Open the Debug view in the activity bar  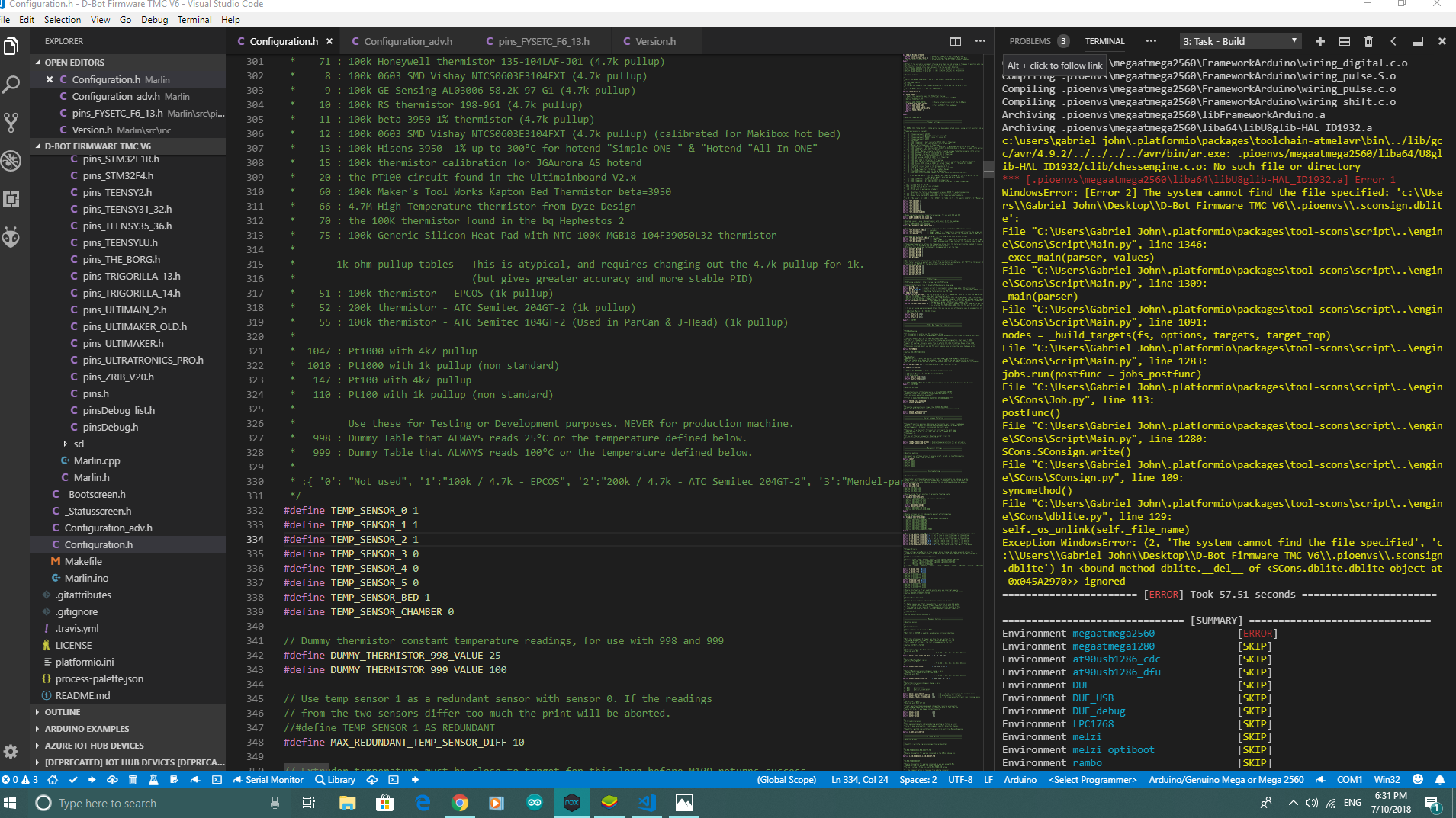(x=12, y=161)
